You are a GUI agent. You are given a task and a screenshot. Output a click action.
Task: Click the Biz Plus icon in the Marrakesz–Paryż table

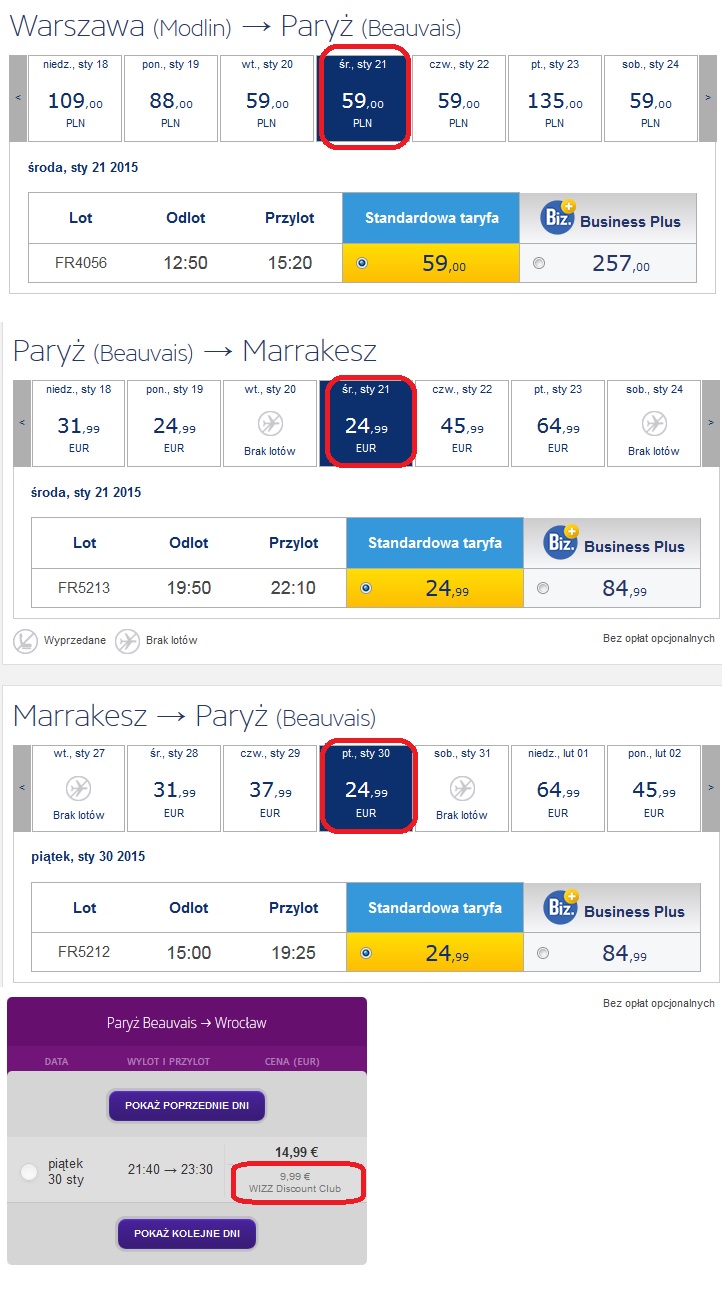point(562,906)
